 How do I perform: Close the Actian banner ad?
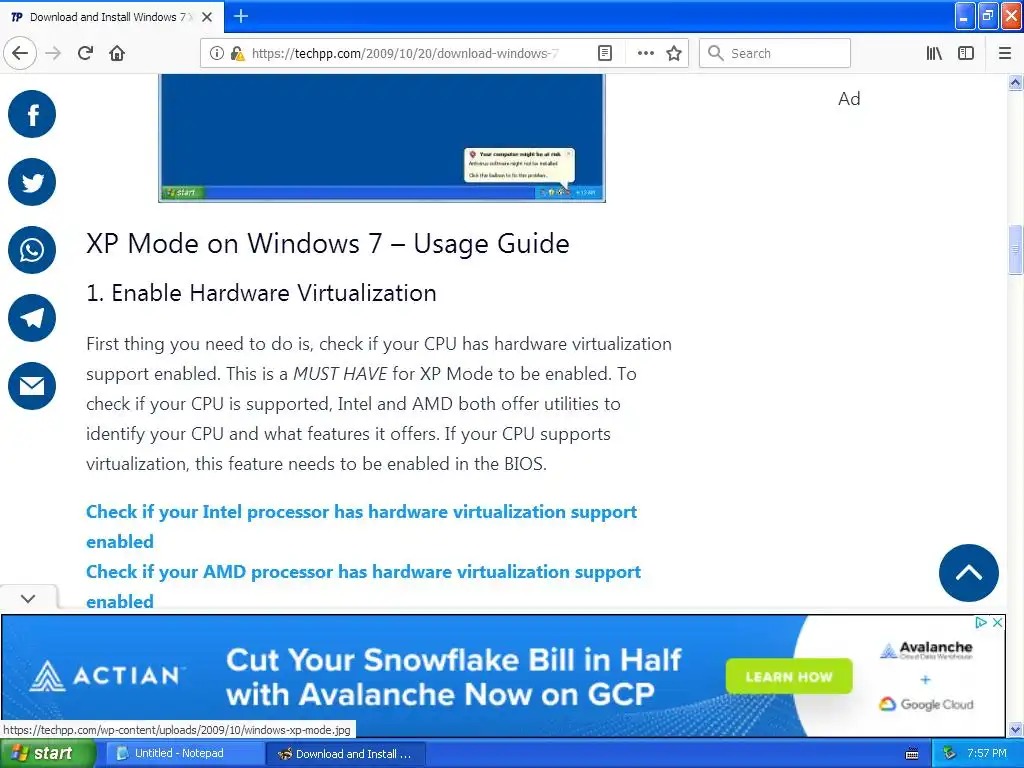point(997,622)
